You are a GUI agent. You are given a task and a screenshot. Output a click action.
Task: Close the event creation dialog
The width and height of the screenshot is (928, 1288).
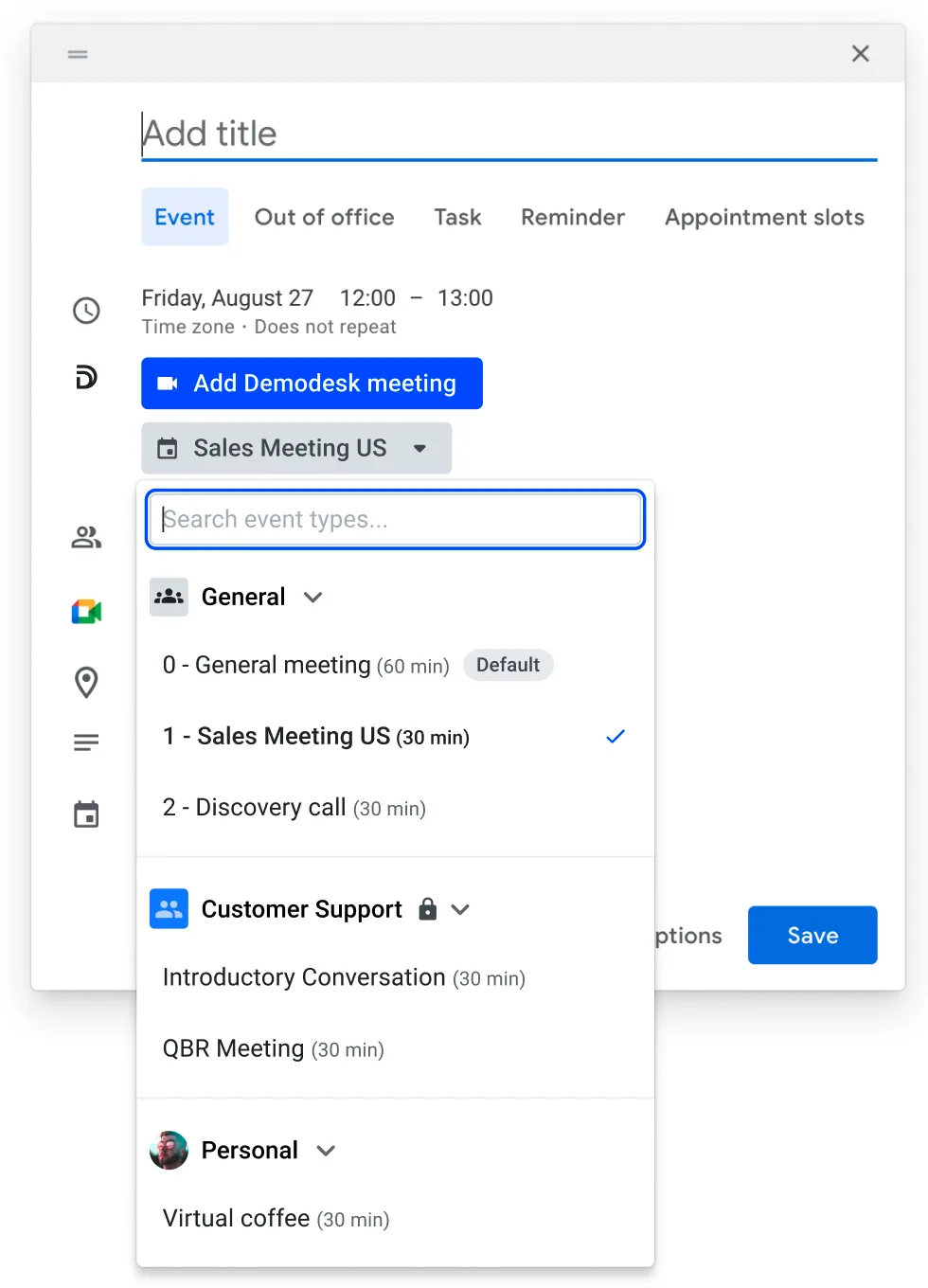(x=860, y=54)
